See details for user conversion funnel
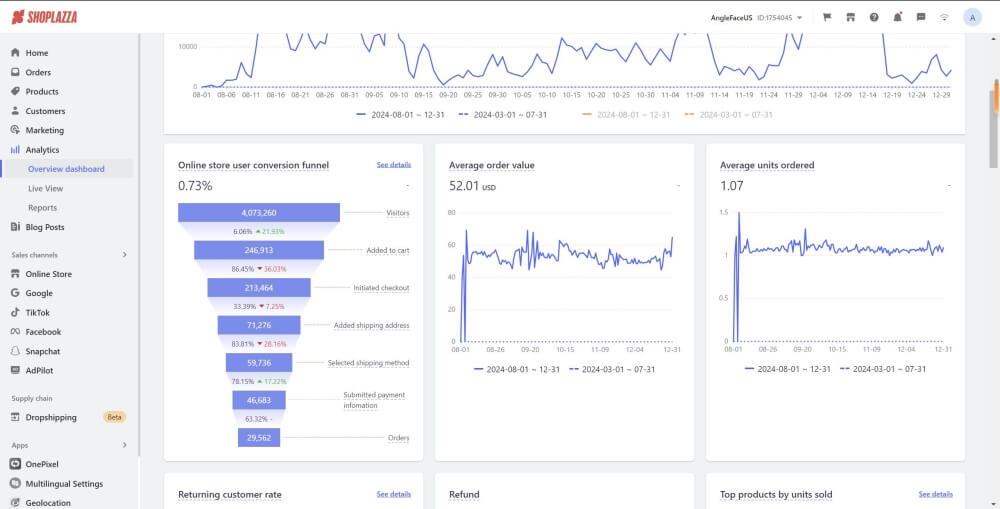 [393, 165]
